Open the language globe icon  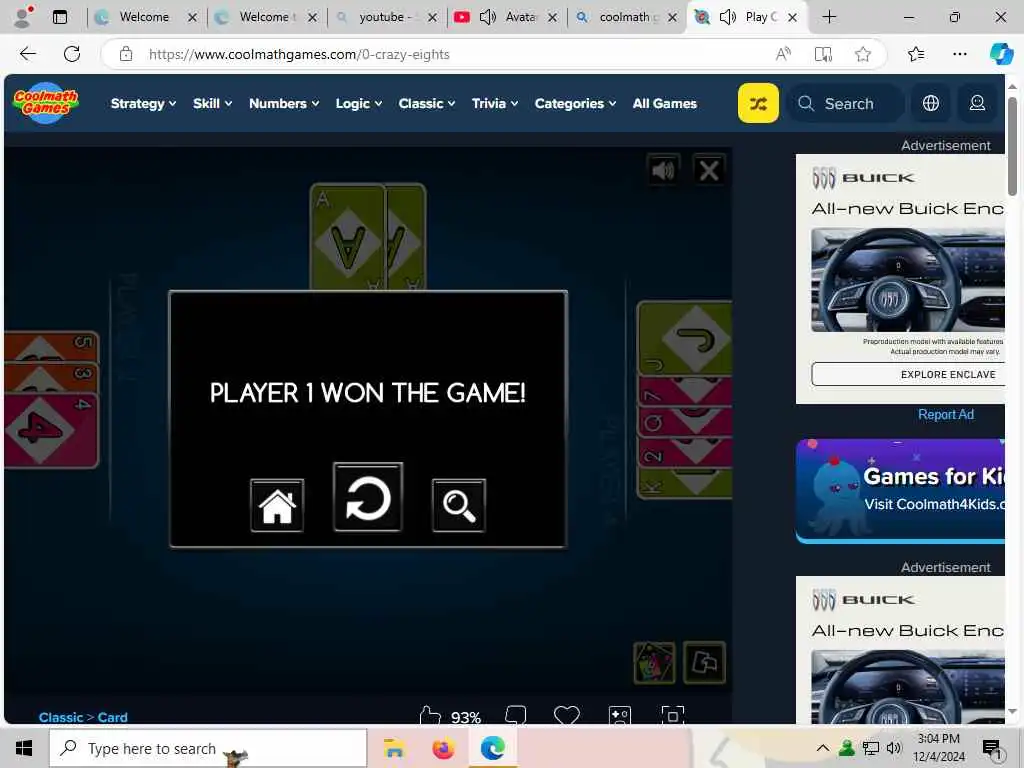(931, 103)
